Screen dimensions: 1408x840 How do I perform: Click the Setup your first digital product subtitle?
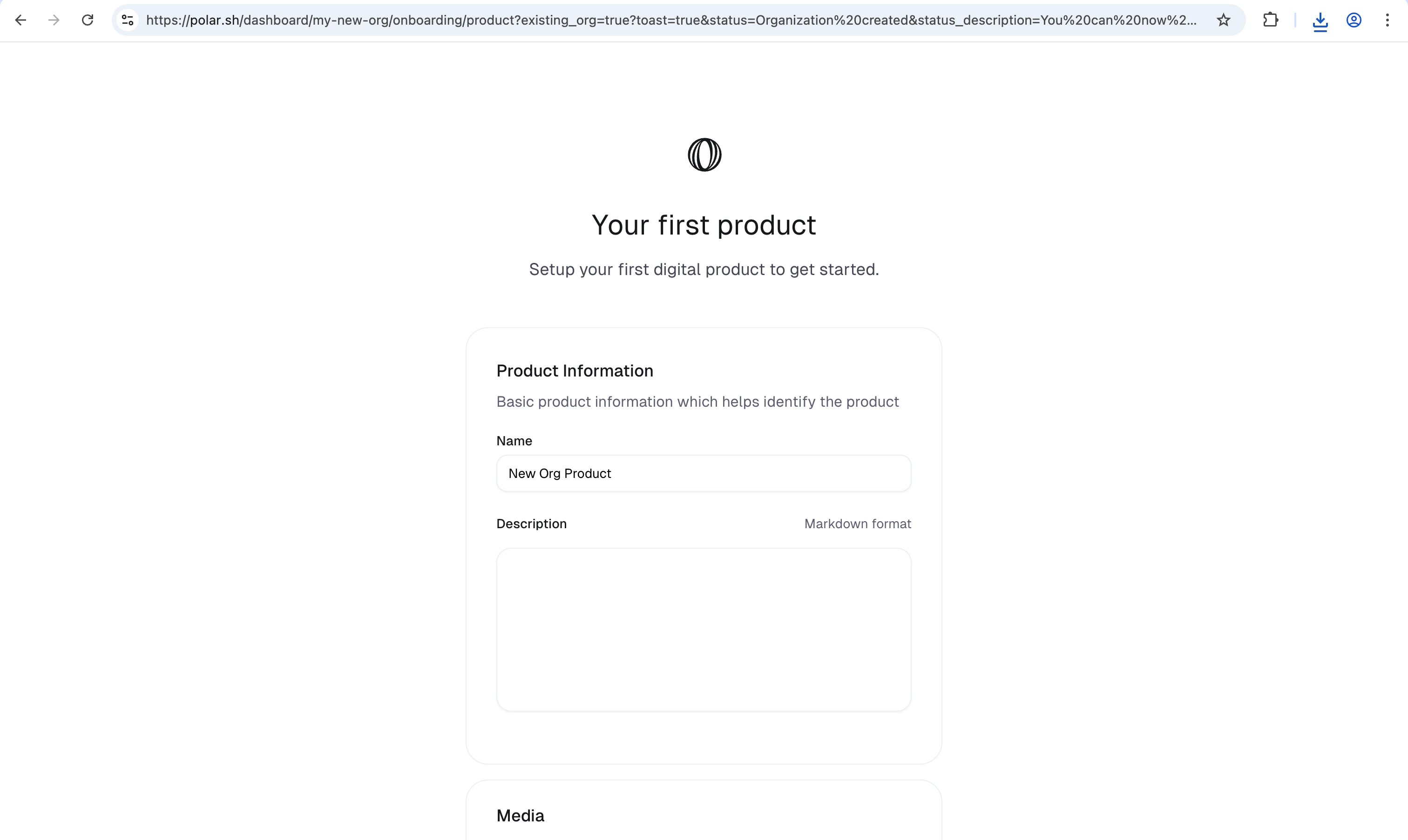(x=704, y=269)
